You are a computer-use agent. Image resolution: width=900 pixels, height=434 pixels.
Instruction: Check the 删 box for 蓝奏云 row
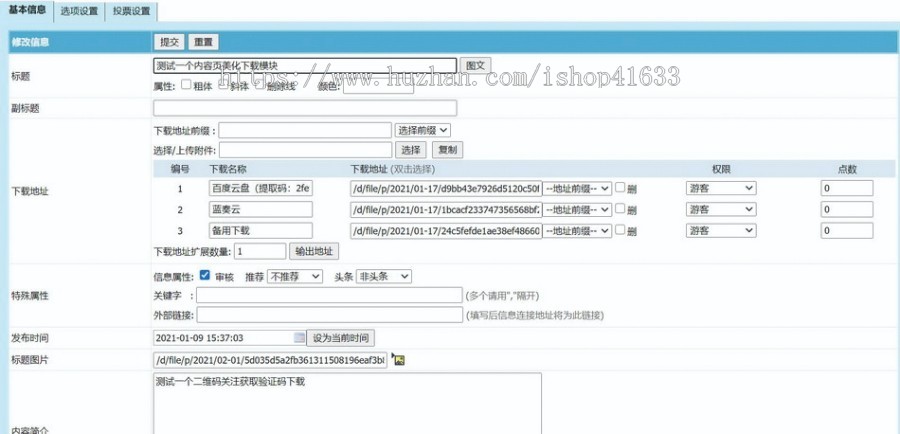pyautogui.click(x=620, y=208)
